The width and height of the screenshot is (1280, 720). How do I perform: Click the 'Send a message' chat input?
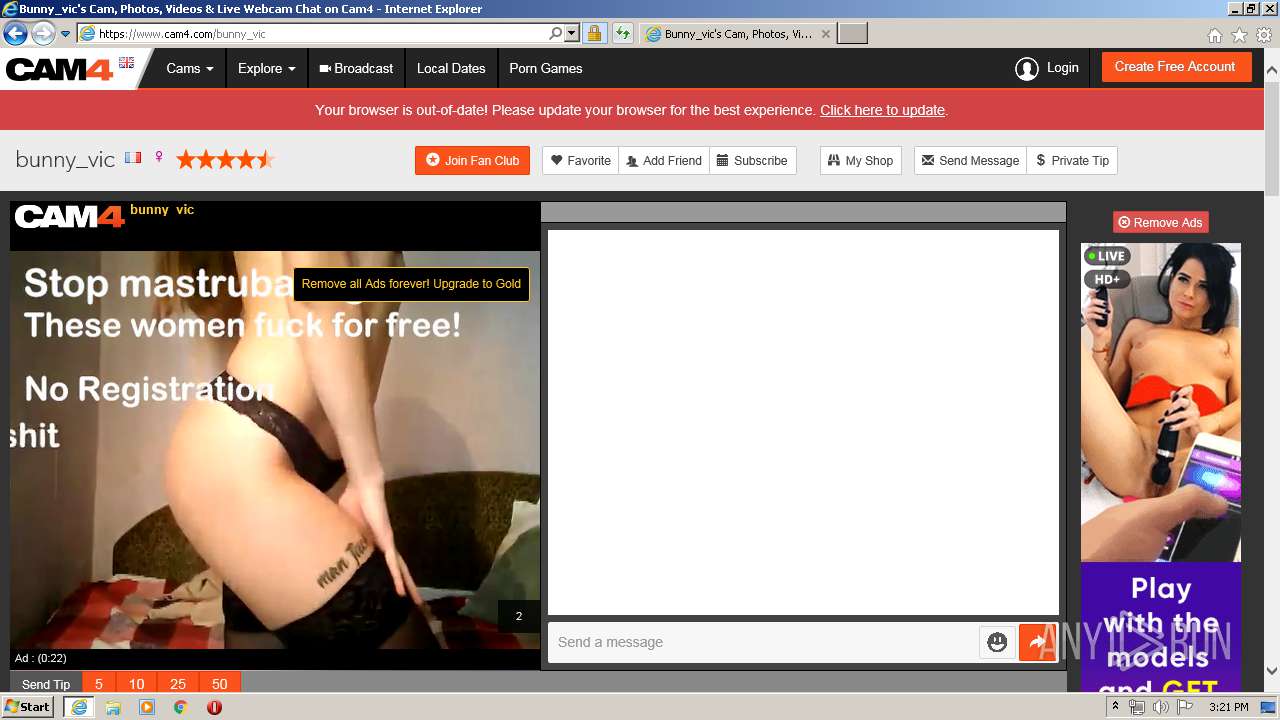point(763,642)
